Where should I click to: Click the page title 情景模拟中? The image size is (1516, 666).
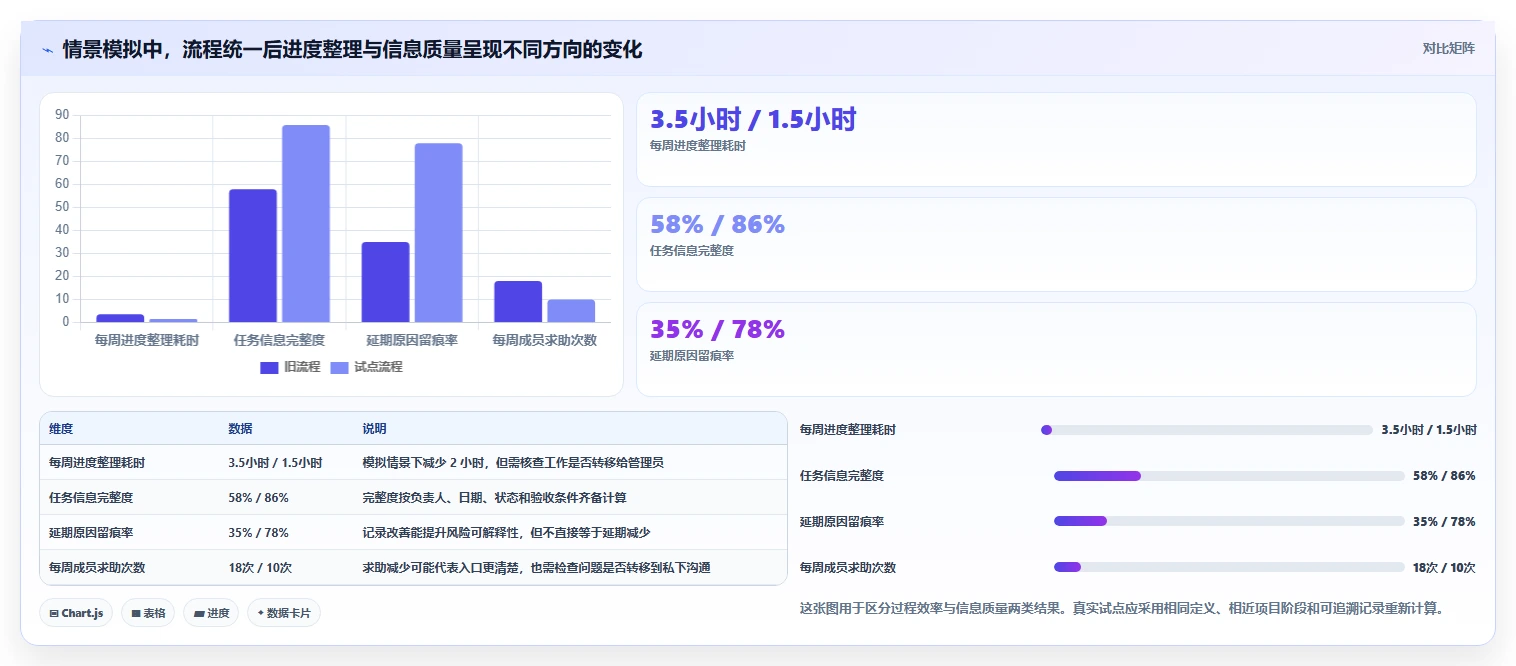pos(352,49)
